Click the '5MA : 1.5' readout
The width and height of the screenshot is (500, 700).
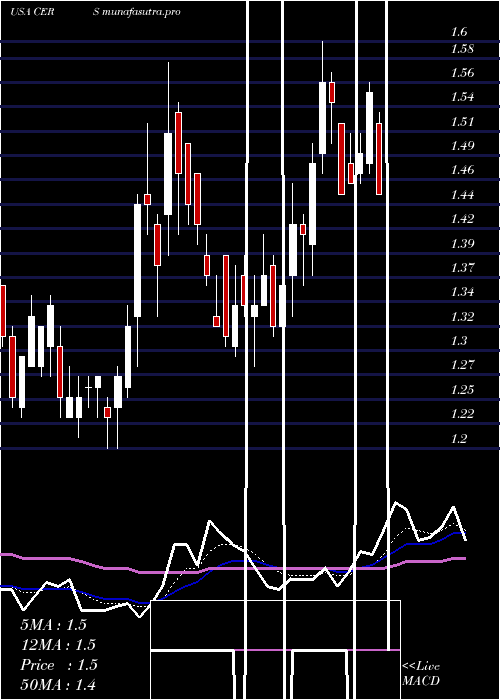tap(54, 625)
